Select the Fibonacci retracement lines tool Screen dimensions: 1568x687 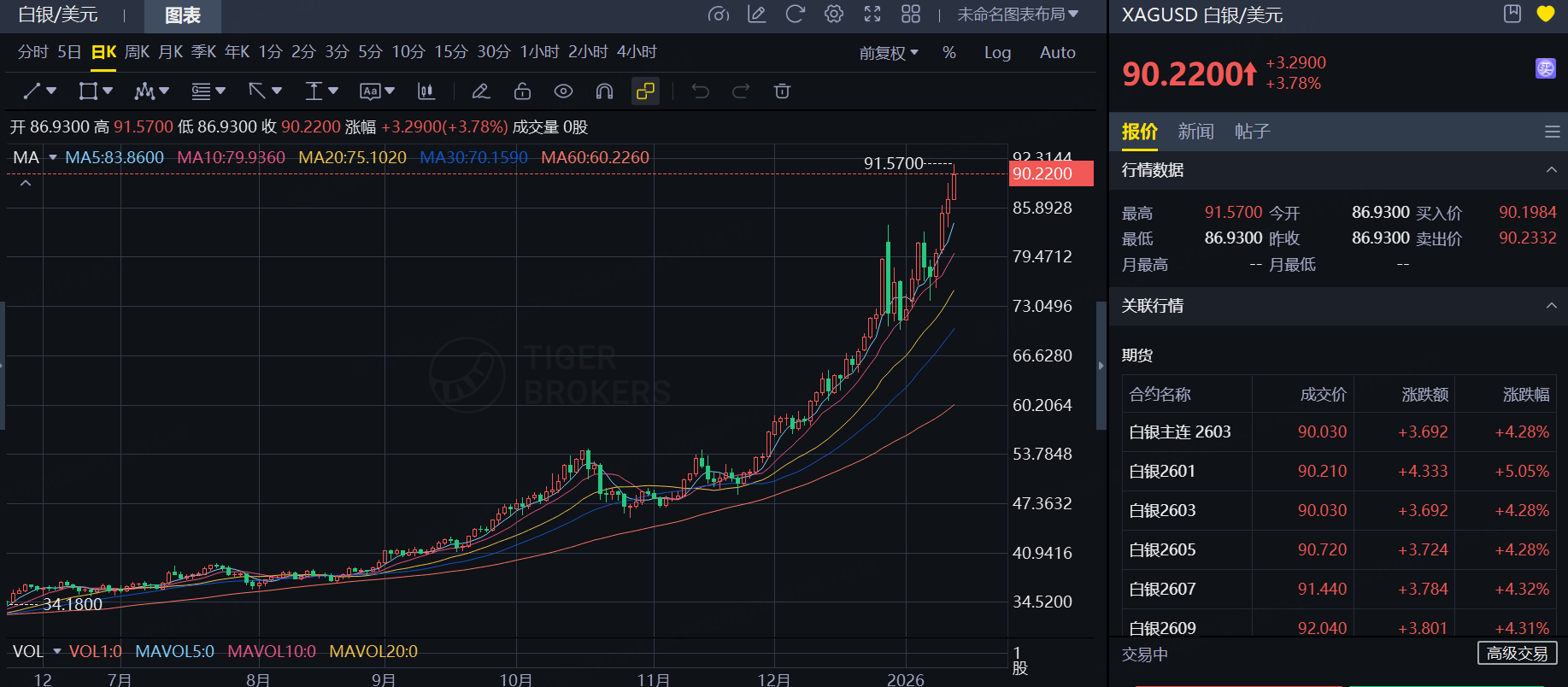coord(201,91)
